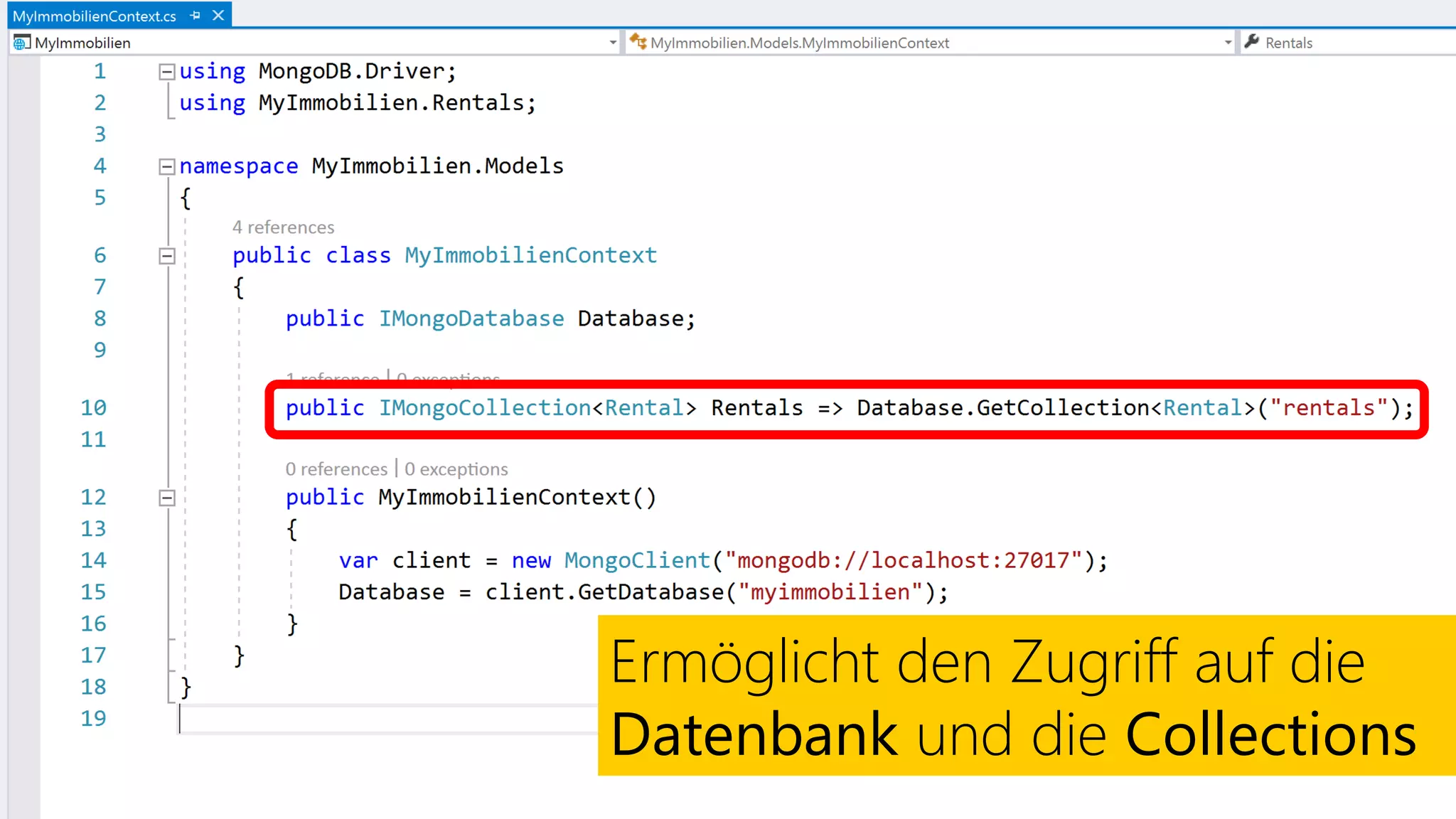Screen dimensions: 1456x819
Task: Open the '0 exceptions' CodeLens link above constructor
Action: pos(456,469)
